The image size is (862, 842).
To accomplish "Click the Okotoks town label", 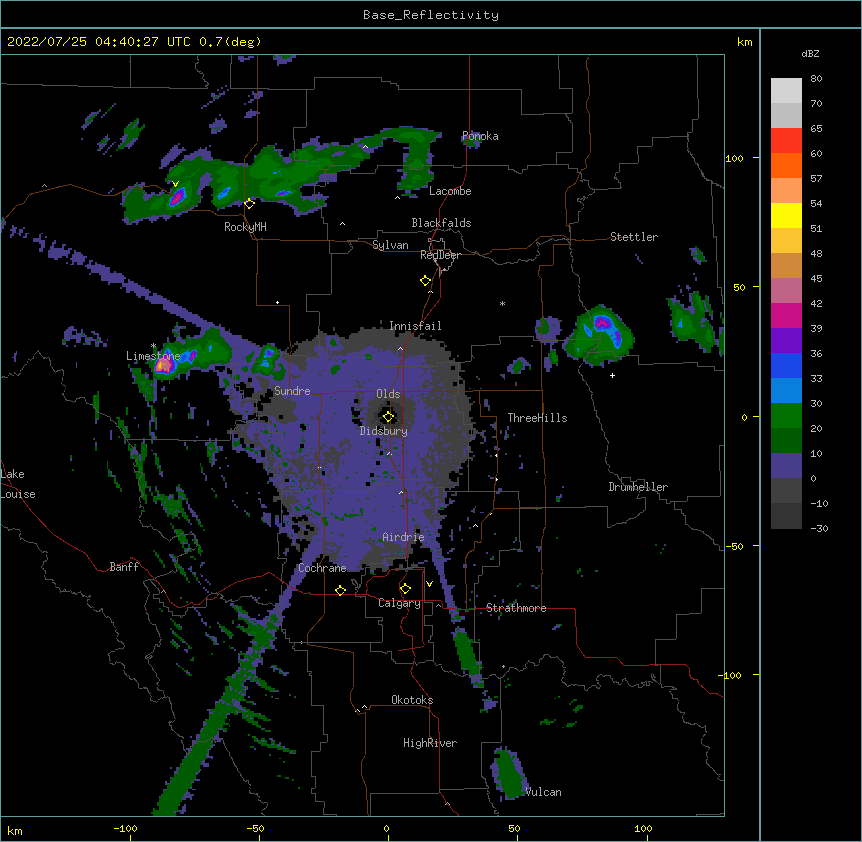I will point(412,700).
